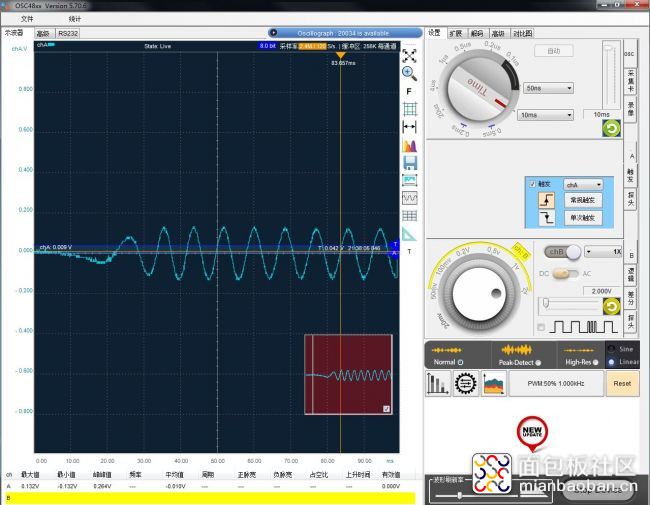Toggle the grid display icon
This screenshot has width=650, height=505.
click(410, 109)
